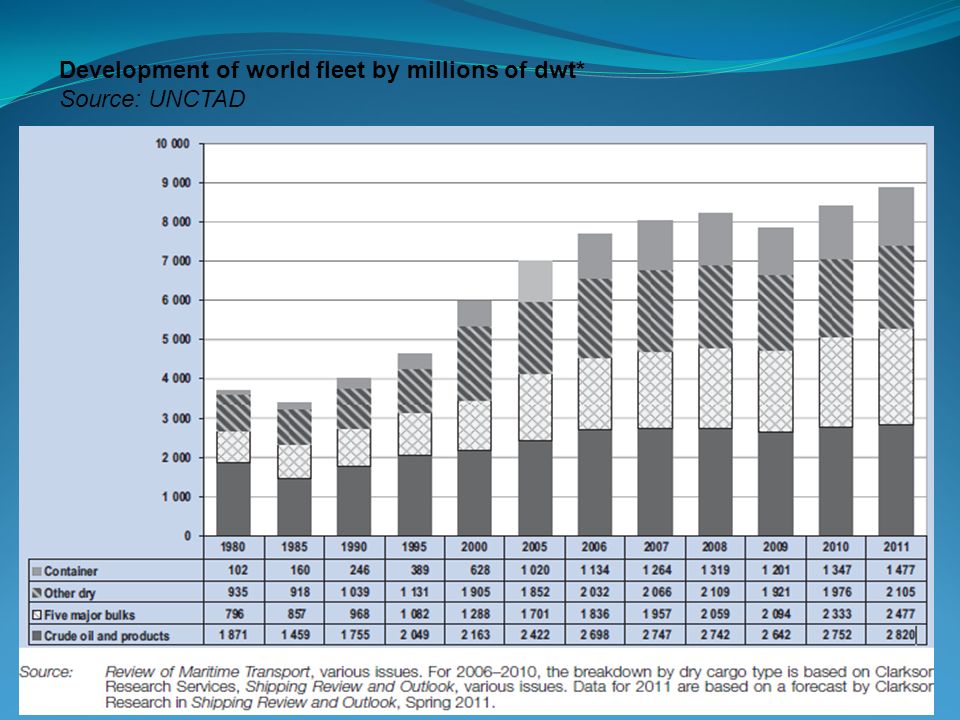Click the Five major bulks 2010 value 2 333
The height and width of the screenshot is (720, 960).
pyautogui.click(x=836, y=613)
